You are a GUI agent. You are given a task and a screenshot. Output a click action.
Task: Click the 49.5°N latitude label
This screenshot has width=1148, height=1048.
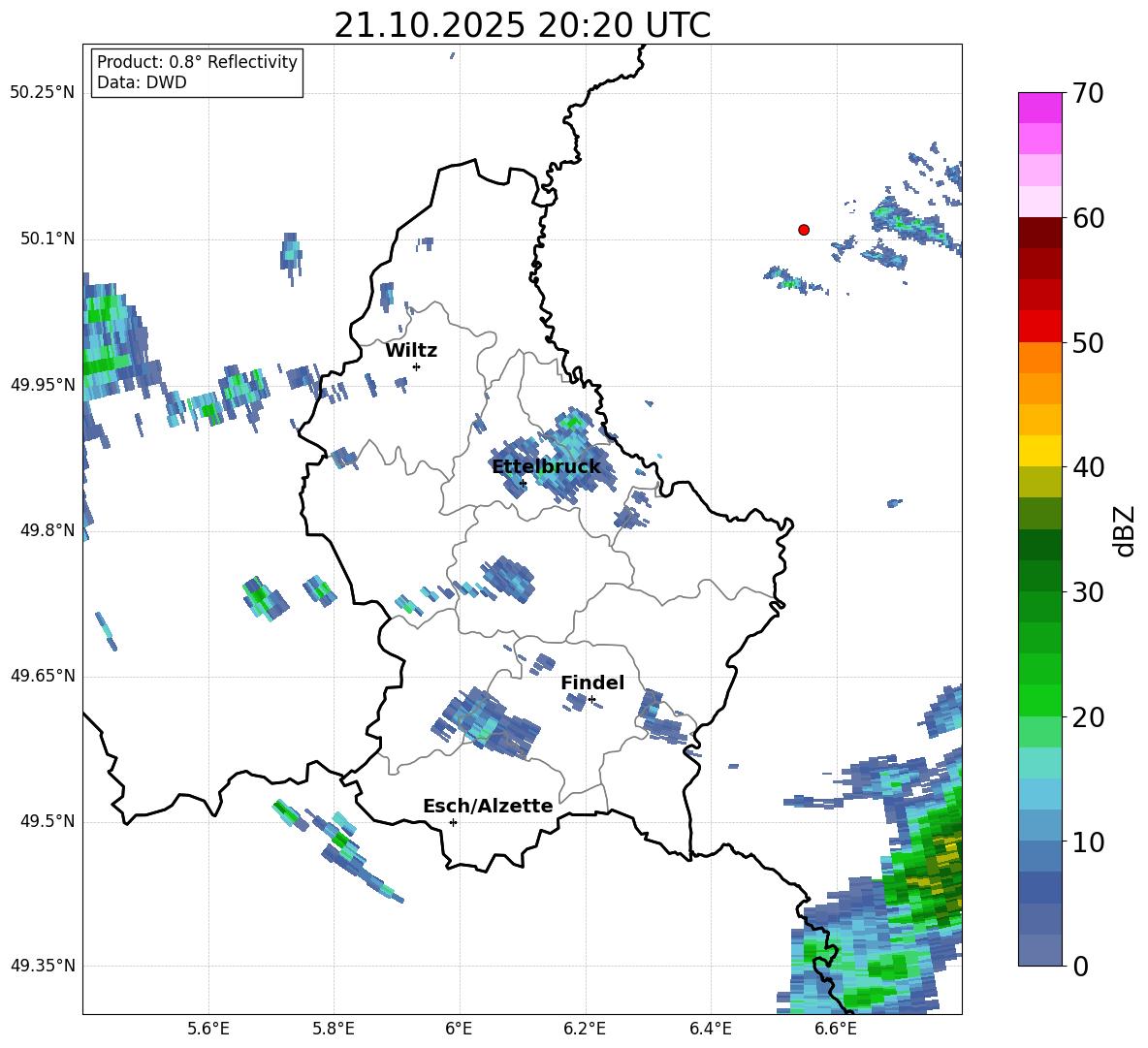point(47,821)
